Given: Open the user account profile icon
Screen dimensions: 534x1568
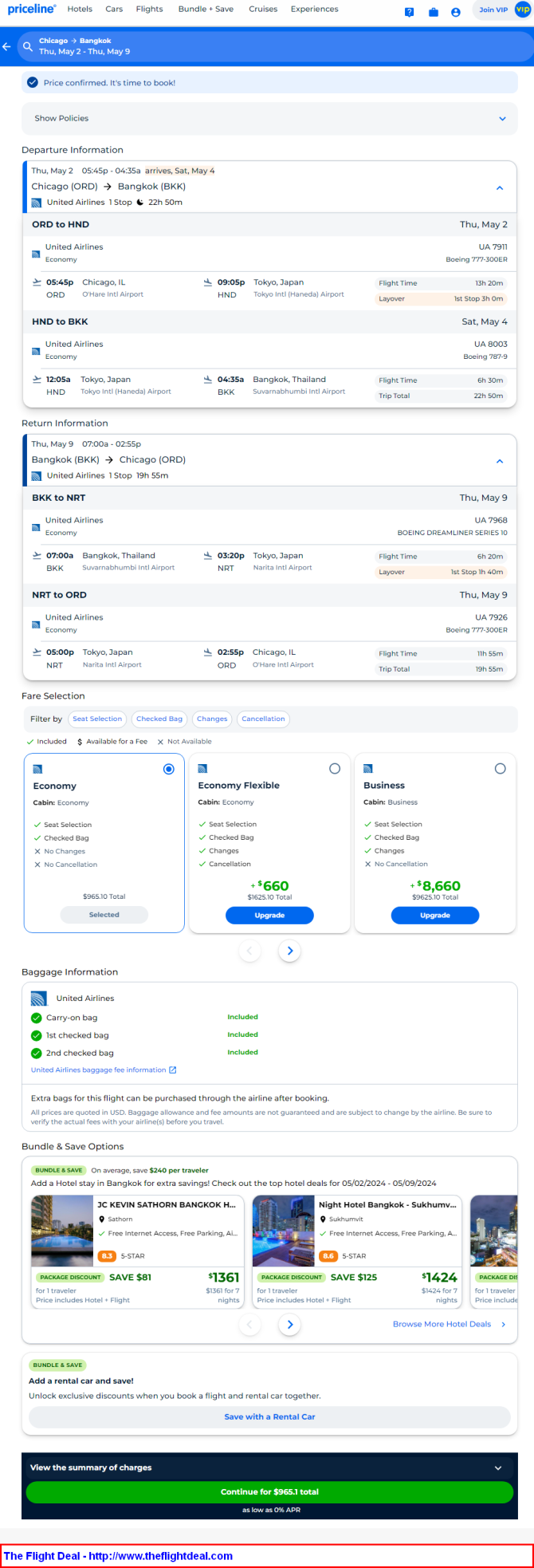Looking at the screenshot, I should 456,12.
